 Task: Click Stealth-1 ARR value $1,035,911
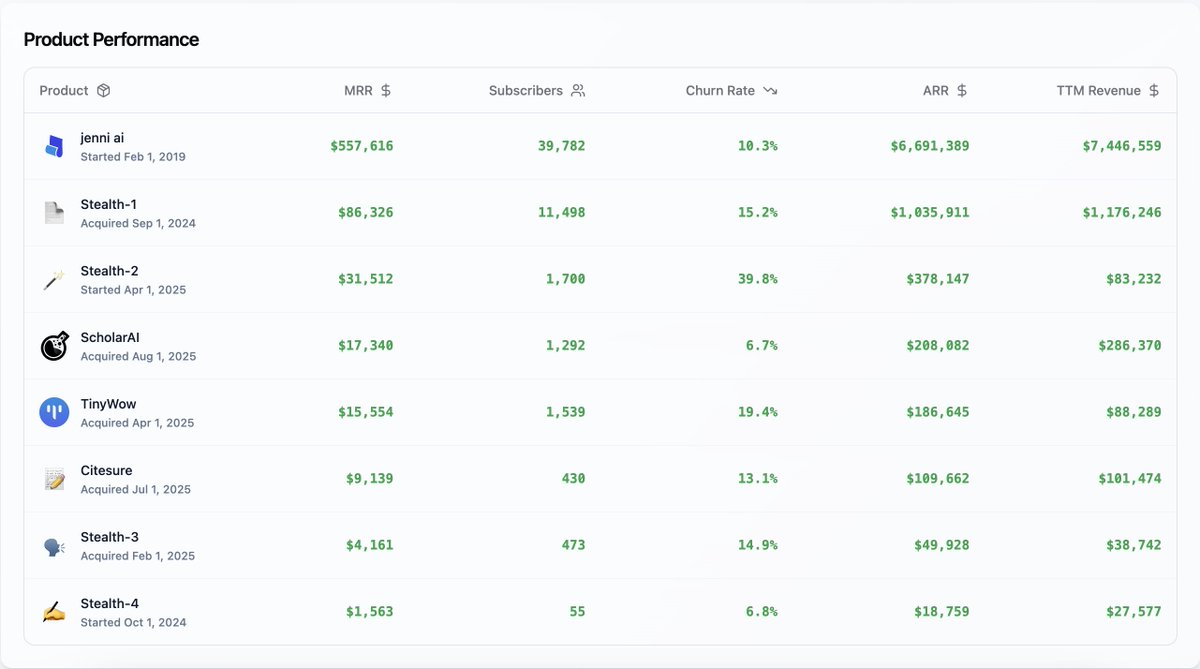[x=930, y=213]
